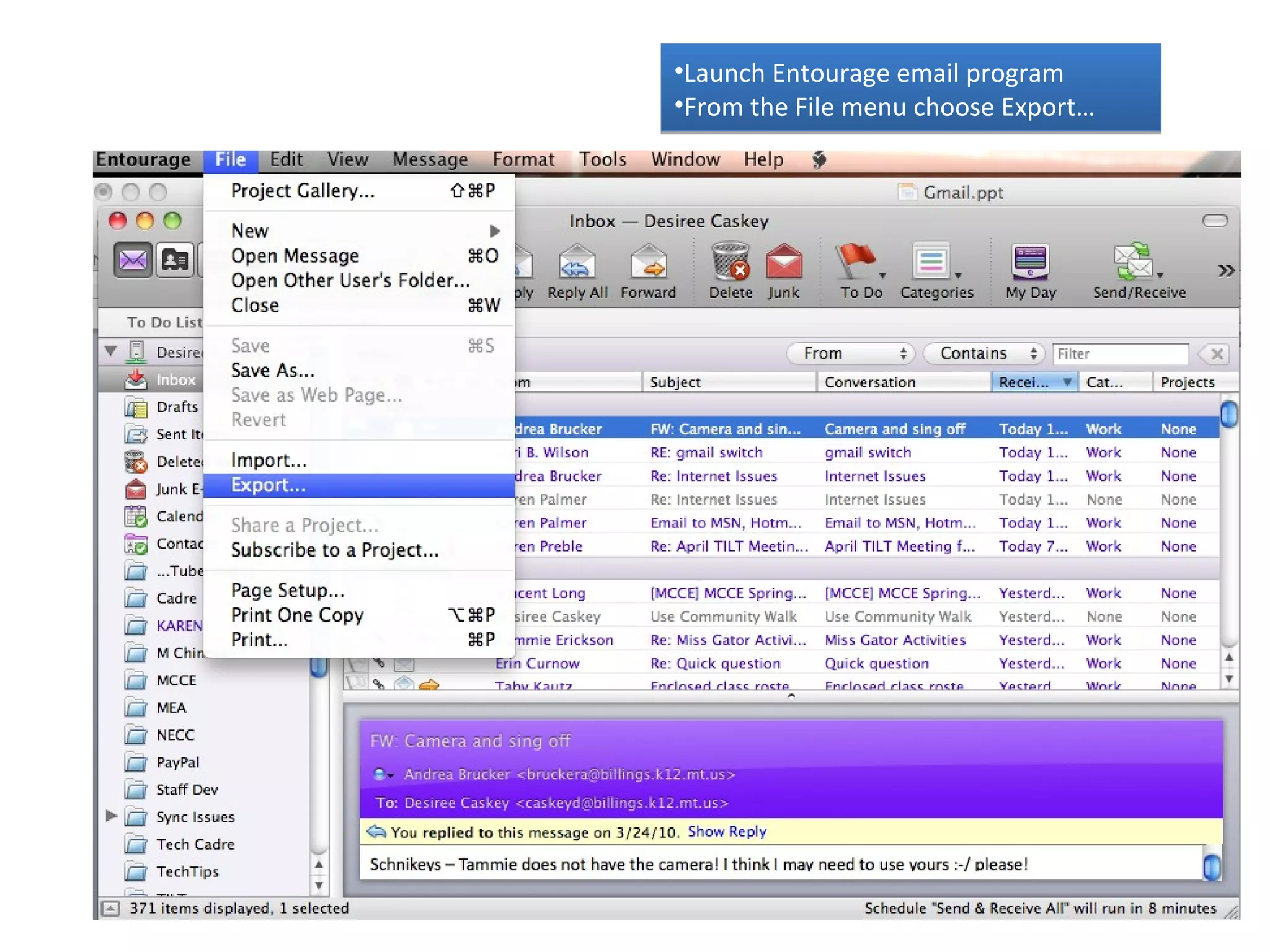
Task: Expand the Sync Issues folder
Action: click(x=111, y=816)
